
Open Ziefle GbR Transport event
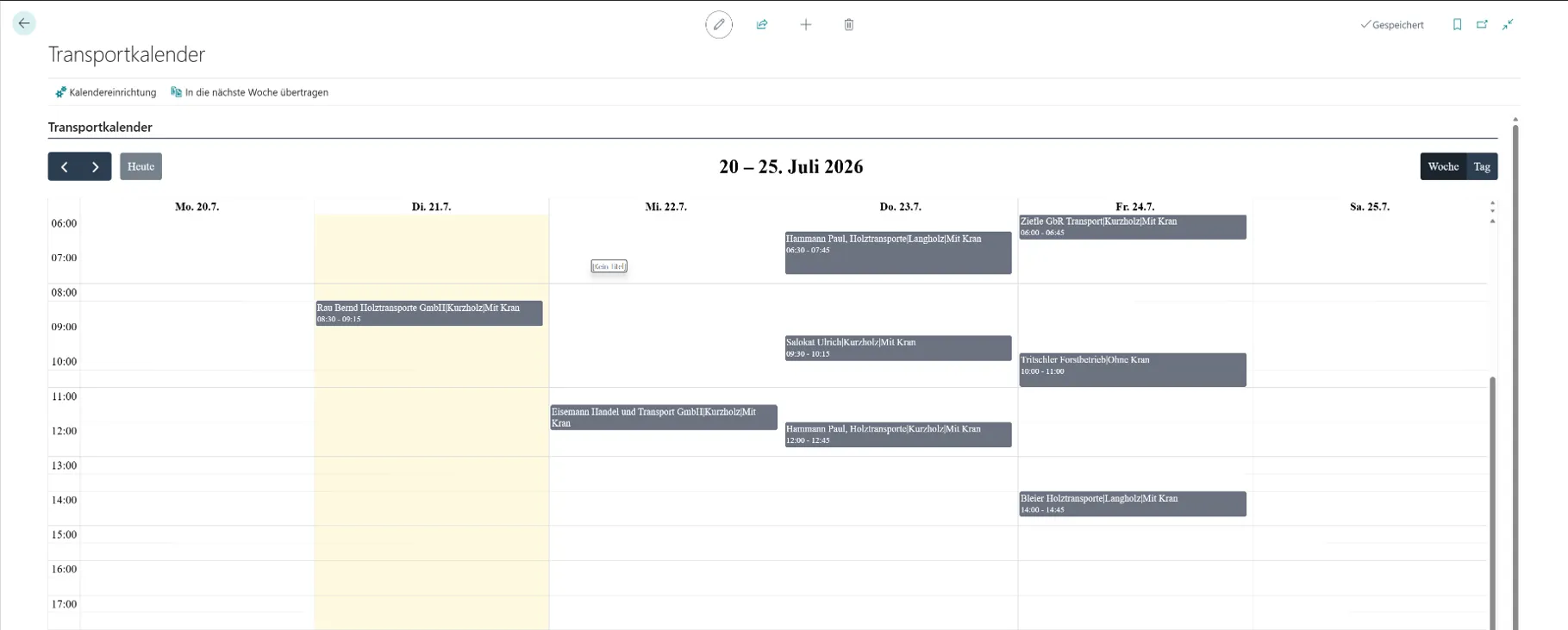point(1133,227)
